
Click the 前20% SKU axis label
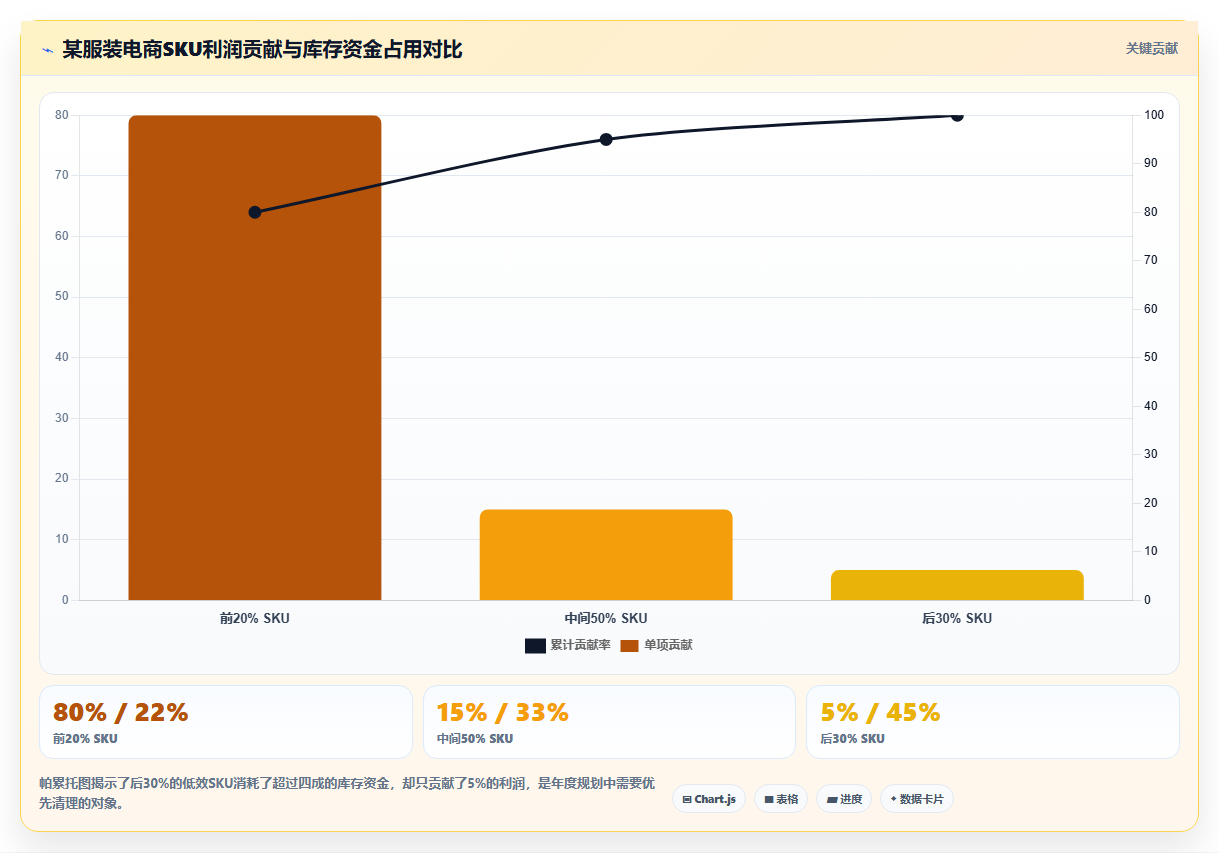click(255, 619)
